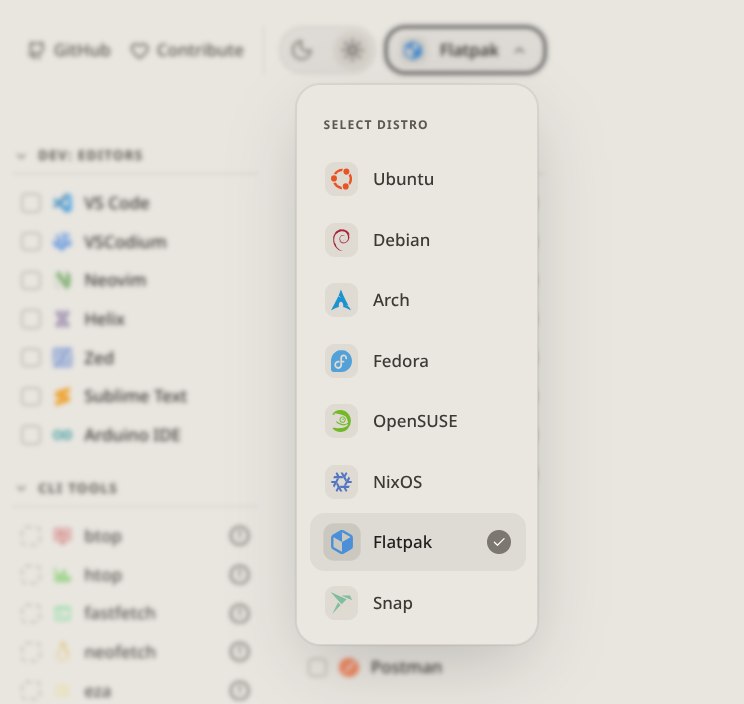
Task: Click the NixOS snowflake icon
Action: pyautogui.click(x=341, y=482)
